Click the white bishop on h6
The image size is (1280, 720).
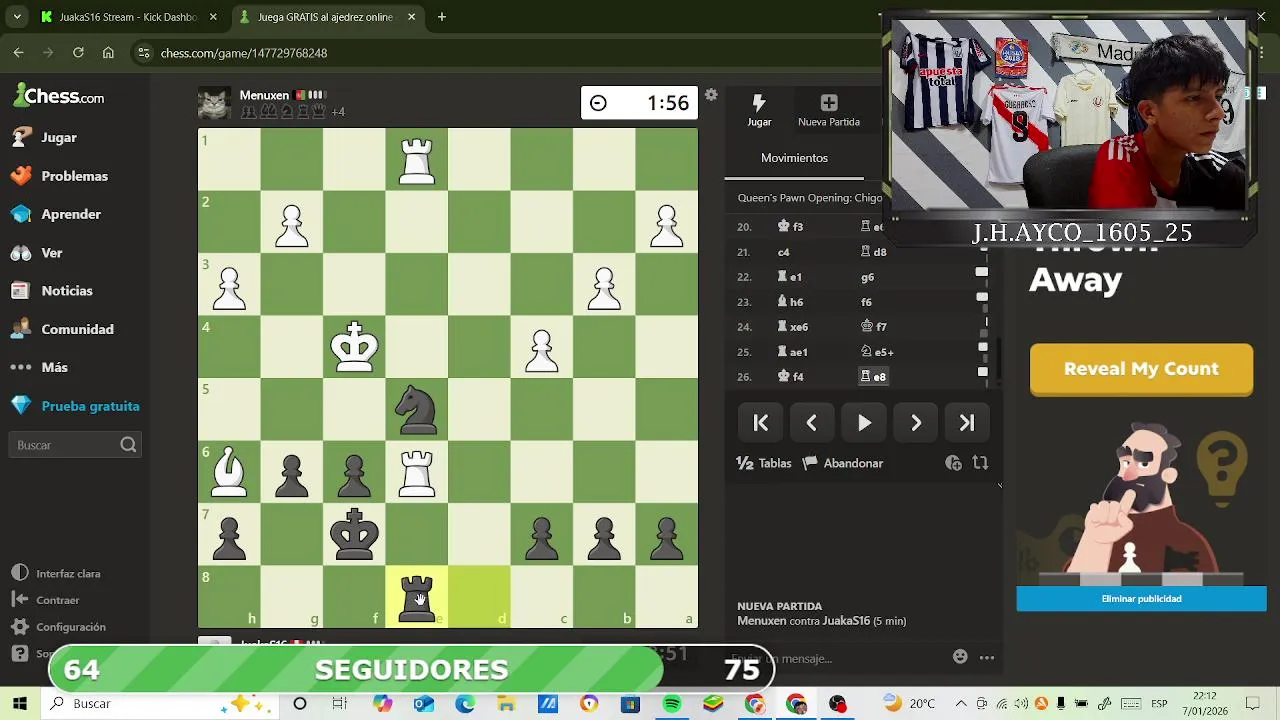[x=229, y=472]
